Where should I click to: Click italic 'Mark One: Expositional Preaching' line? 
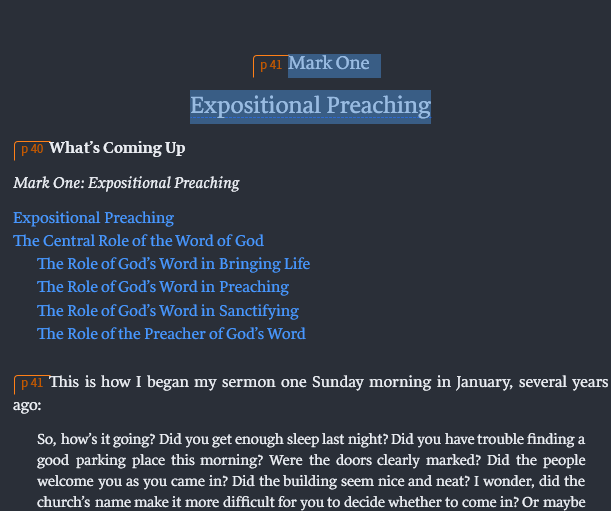point(126,183)
